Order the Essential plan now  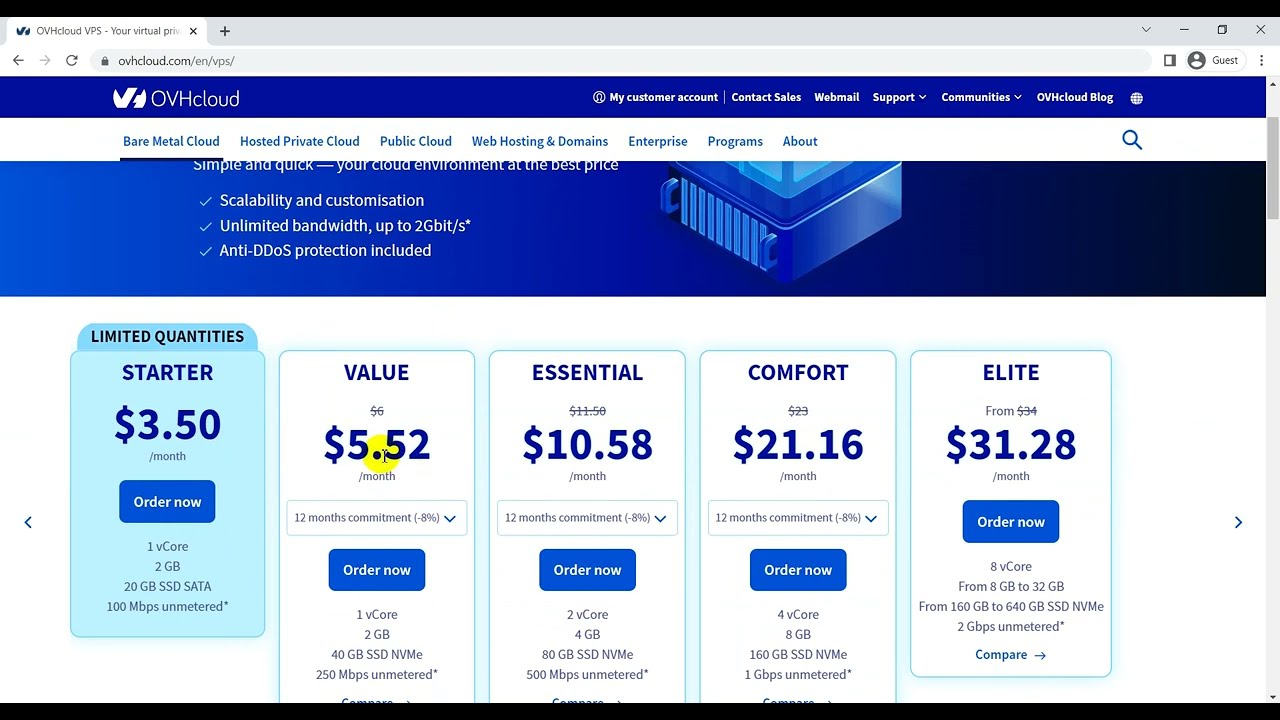pos(587,570)
